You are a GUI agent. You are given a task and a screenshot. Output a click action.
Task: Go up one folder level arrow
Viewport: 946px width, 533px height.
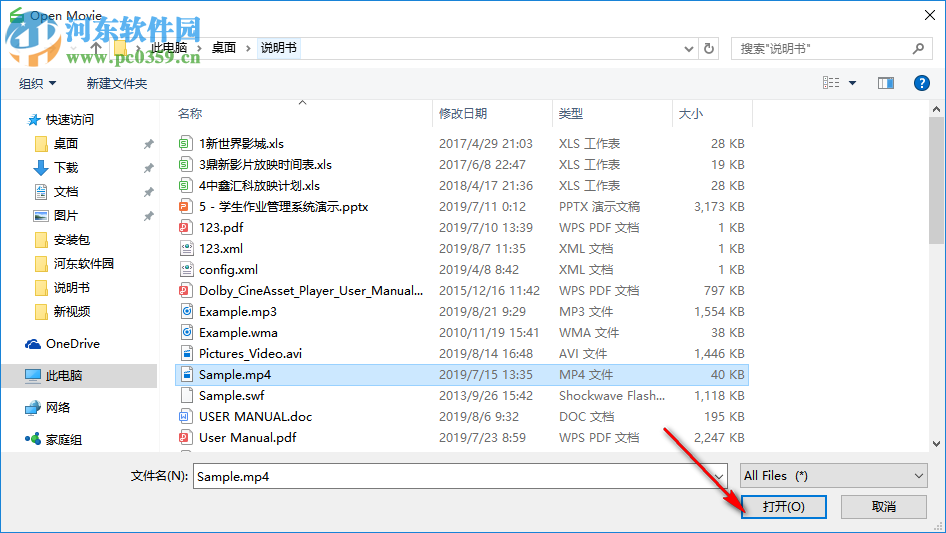(96, 48)
